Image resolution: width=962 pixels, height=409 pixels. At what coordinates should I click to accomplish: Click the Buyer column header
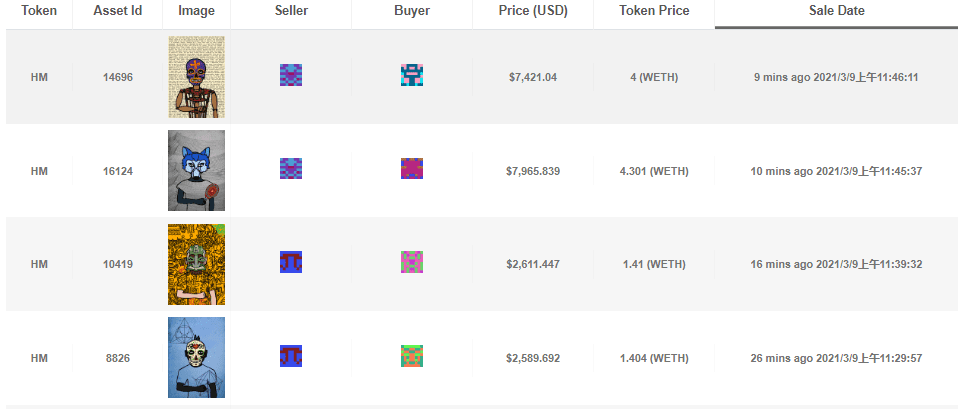(412, 11)
